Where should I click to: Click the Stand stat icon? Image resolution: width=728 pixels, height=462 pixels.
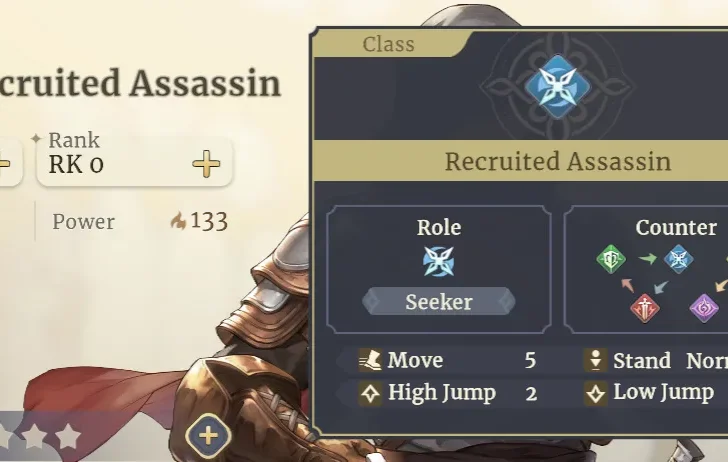(x=595, y=360)
